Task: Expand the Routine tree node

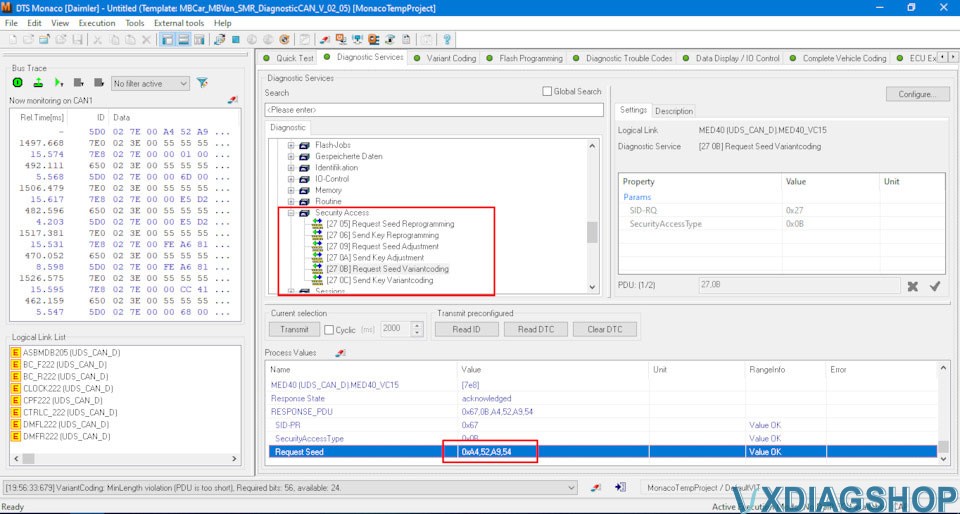Action: [291, 201]
